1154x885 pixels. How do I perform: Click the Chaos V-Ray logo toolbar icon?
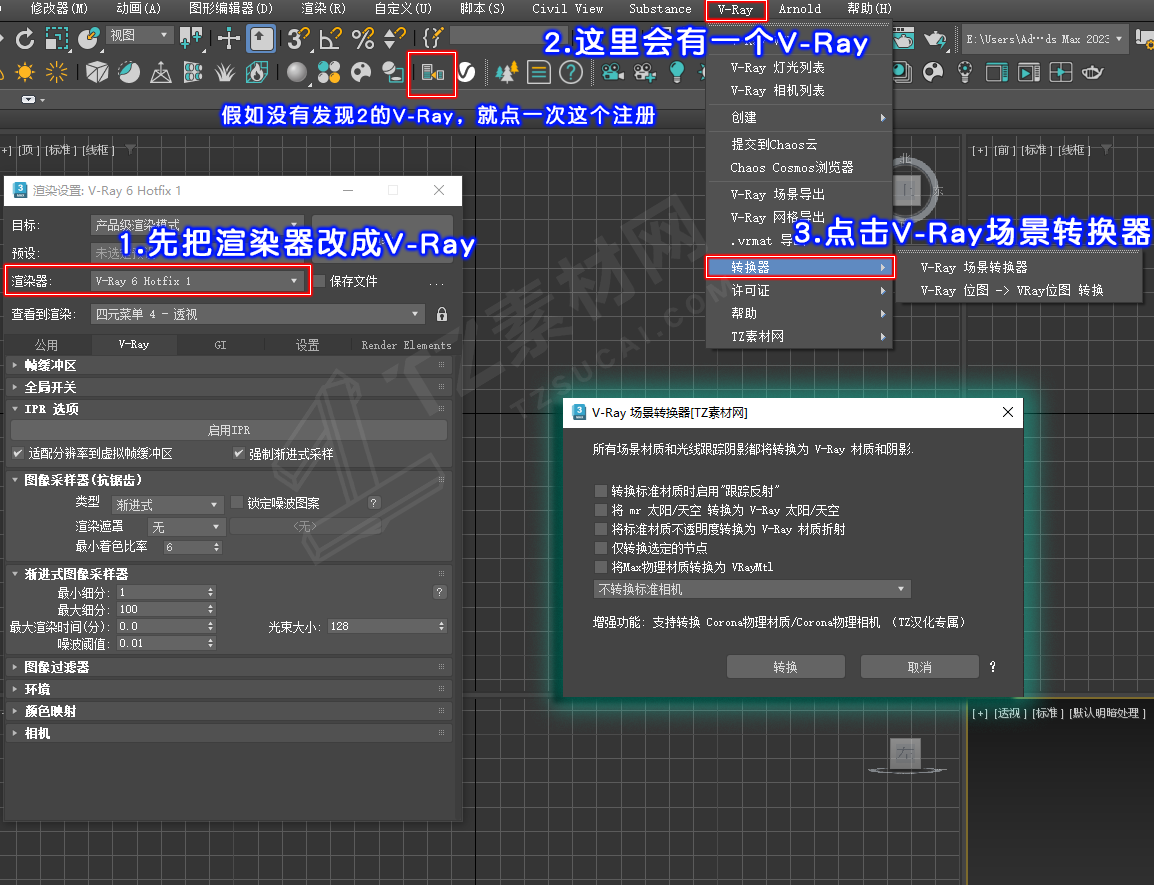pos(466,73)
